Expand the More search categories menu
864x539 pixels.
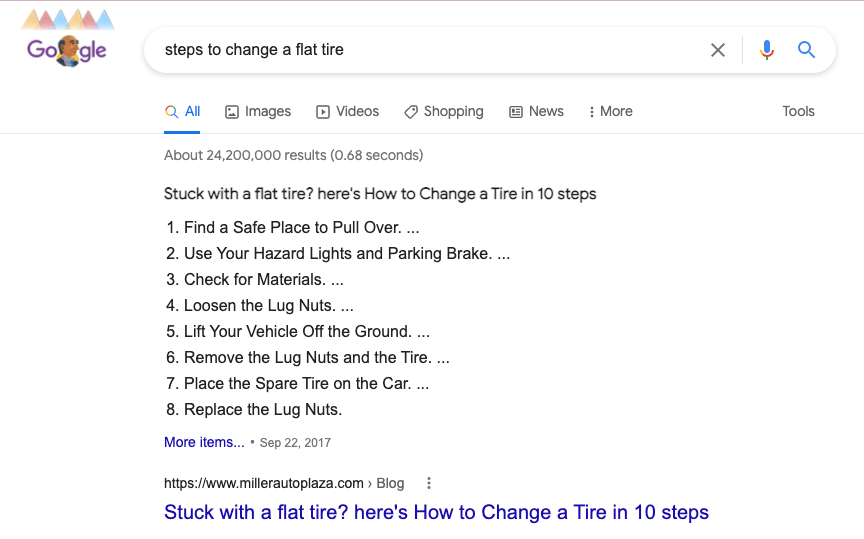point(610,111)
